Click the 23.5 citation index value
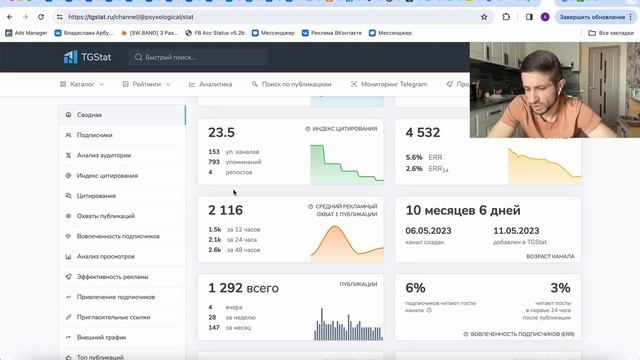Viewport: 640px width, 360px height. (x=221, y=133)
